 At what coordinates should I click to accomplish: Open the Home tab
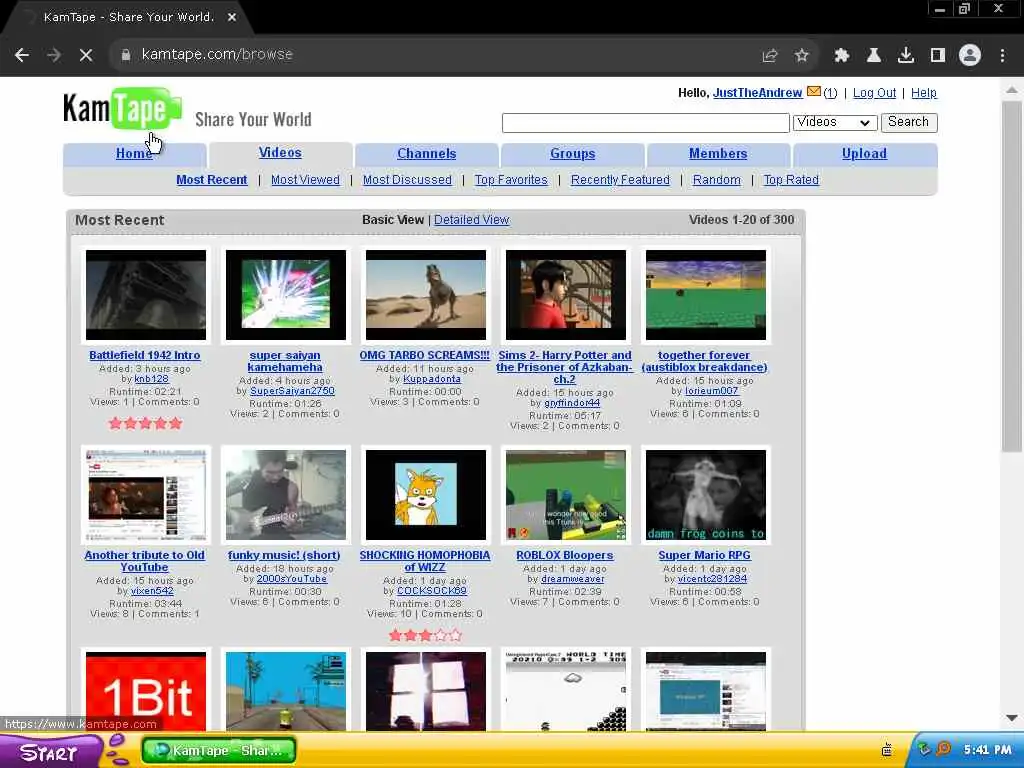135,154
